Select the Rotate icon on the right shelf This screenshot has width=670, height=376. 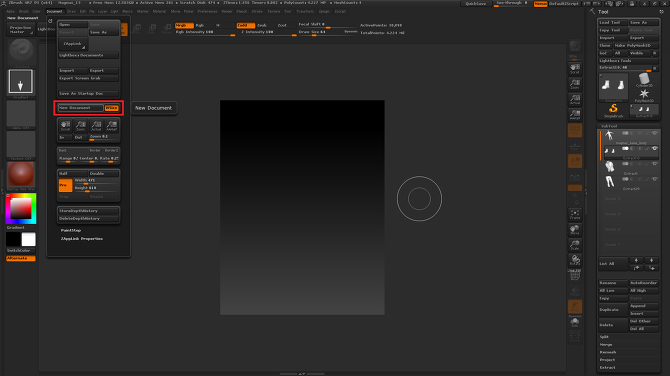tap(575, 260)
